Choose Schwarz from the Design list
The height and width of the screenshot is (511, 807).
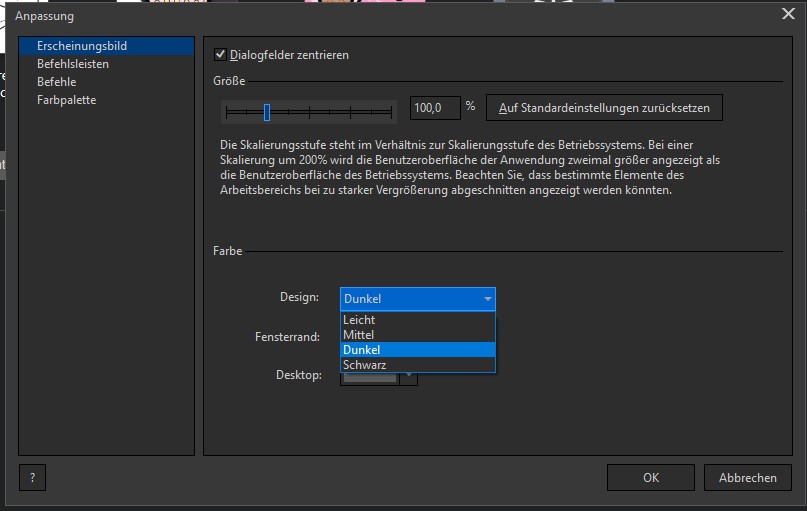tap(417, 365)
